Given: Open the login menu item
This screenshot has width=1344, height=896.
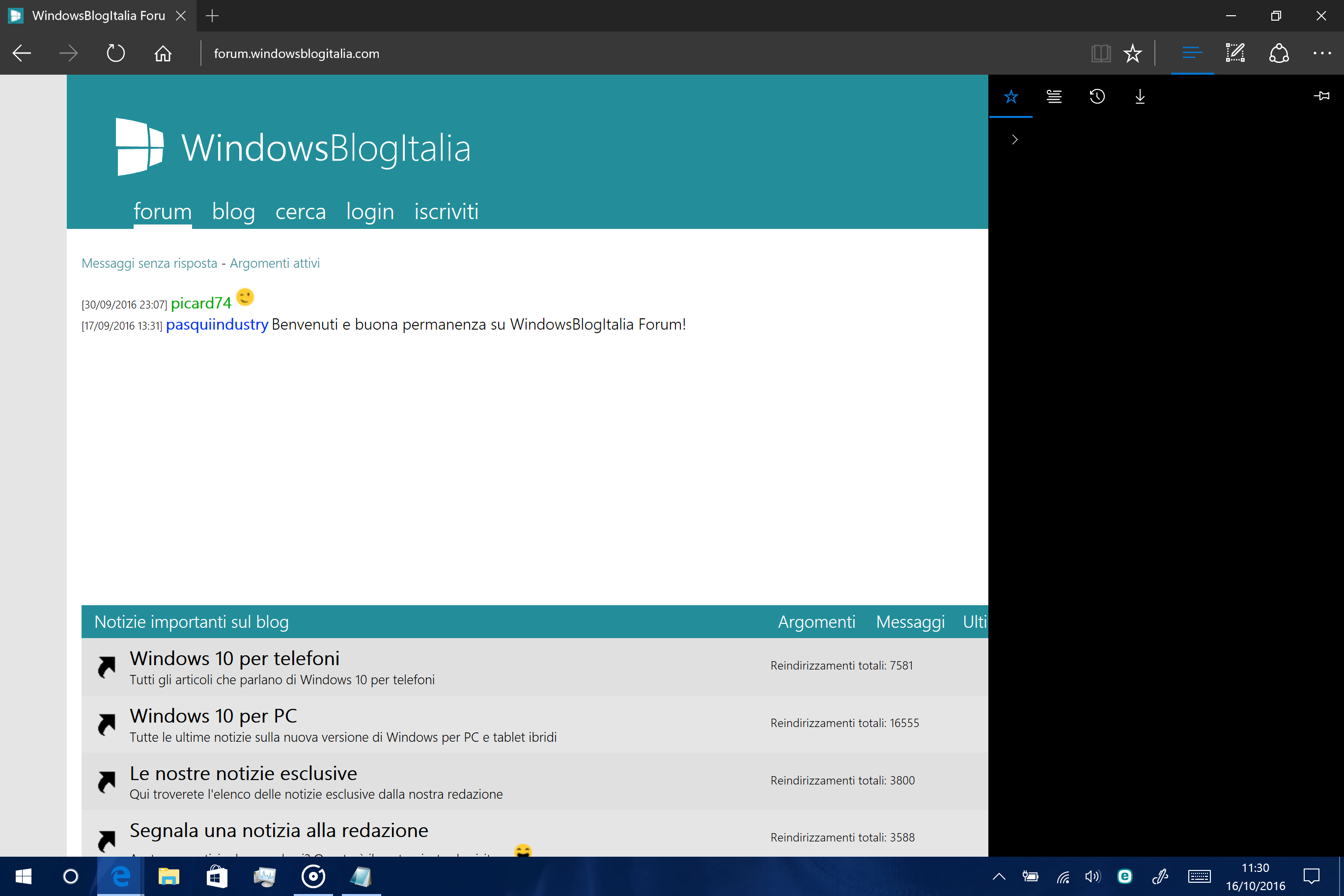Looking at the screenshot, I should (x=370, y=211).
